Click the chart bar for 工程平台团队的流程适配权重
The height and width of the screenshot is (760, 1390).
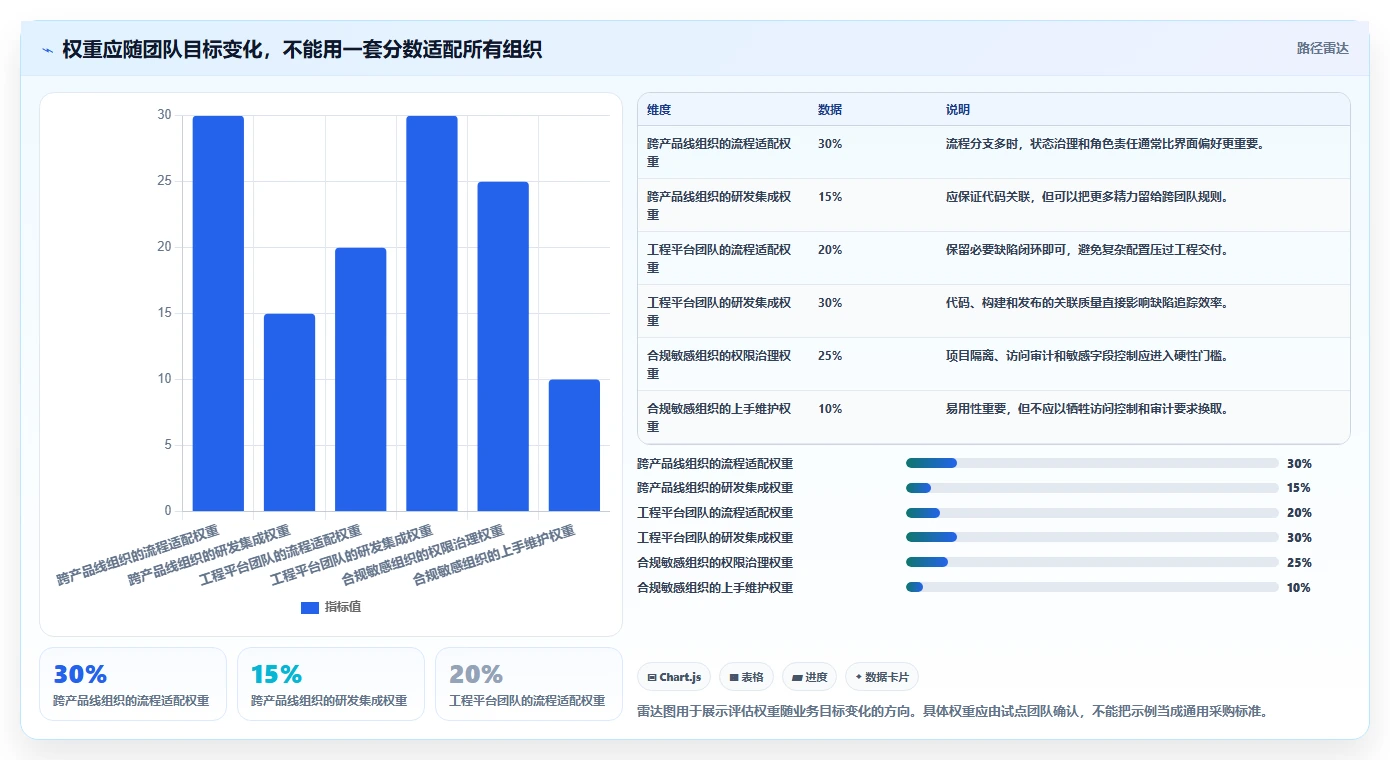[361, 380]
